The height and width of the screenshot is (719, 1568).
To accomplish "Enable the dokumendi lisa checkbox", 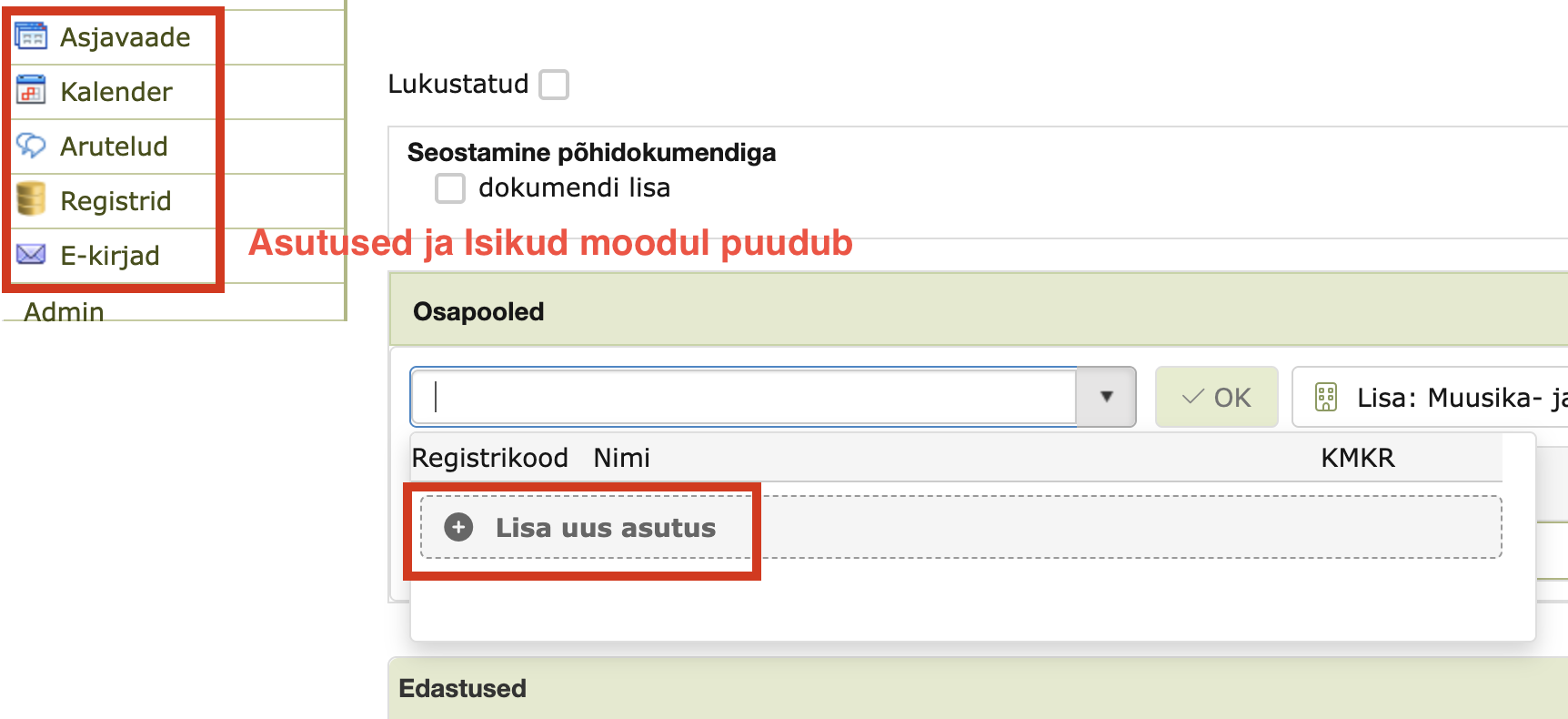I will coord(450,188).
